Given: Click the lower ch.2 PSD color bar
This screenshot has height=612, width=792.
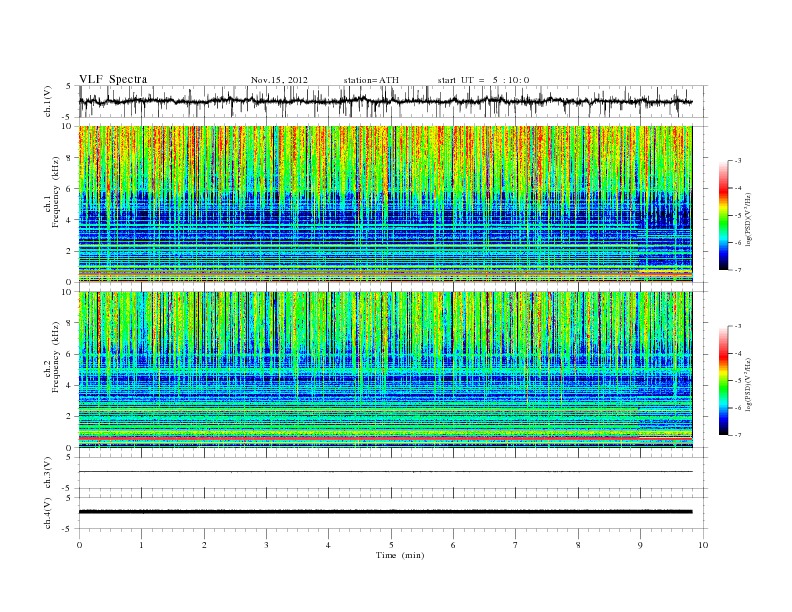Looking at the screenshot, I should (x=723, y=380).
